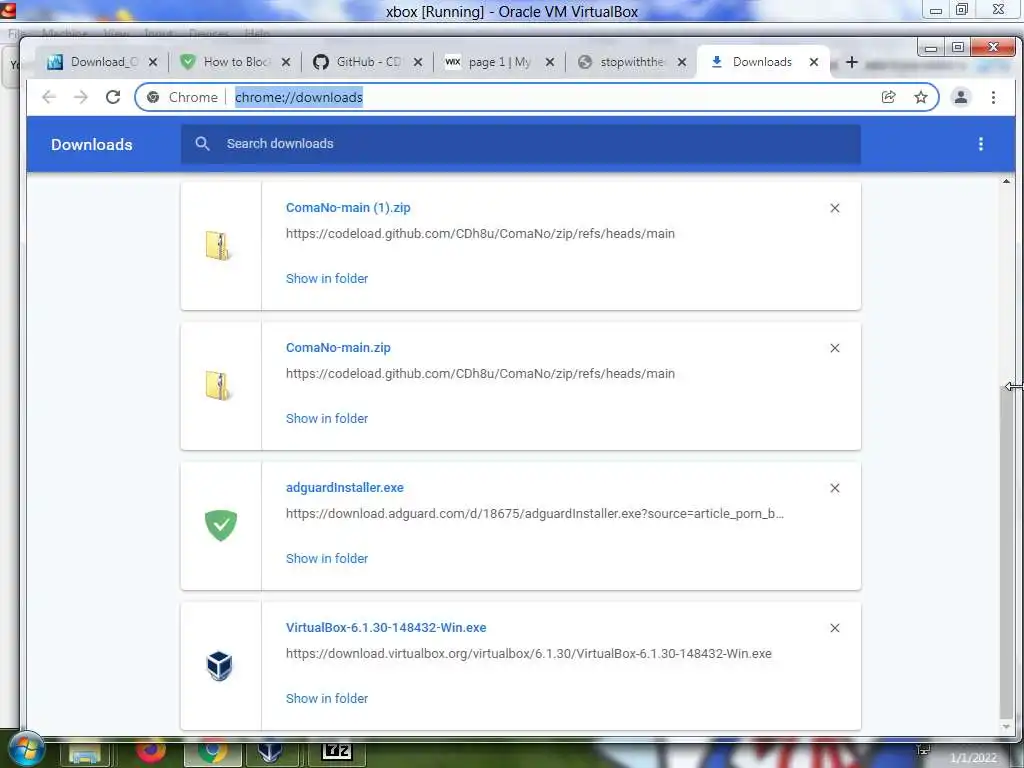Click the scrollbar up arrow

[x=1006, y=182]
